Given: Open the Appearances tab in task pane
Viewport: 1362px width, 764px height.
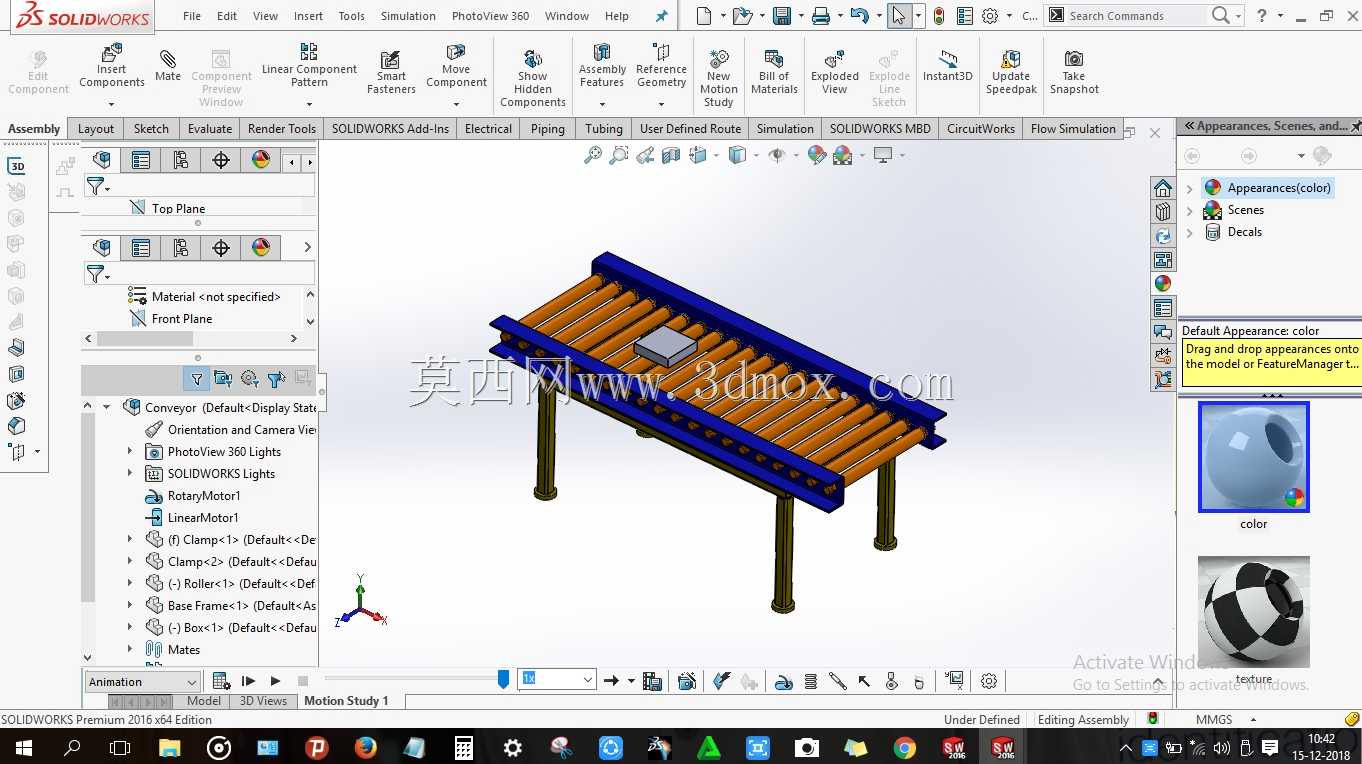Looking at the screenshot, I should click(1162, 283).
